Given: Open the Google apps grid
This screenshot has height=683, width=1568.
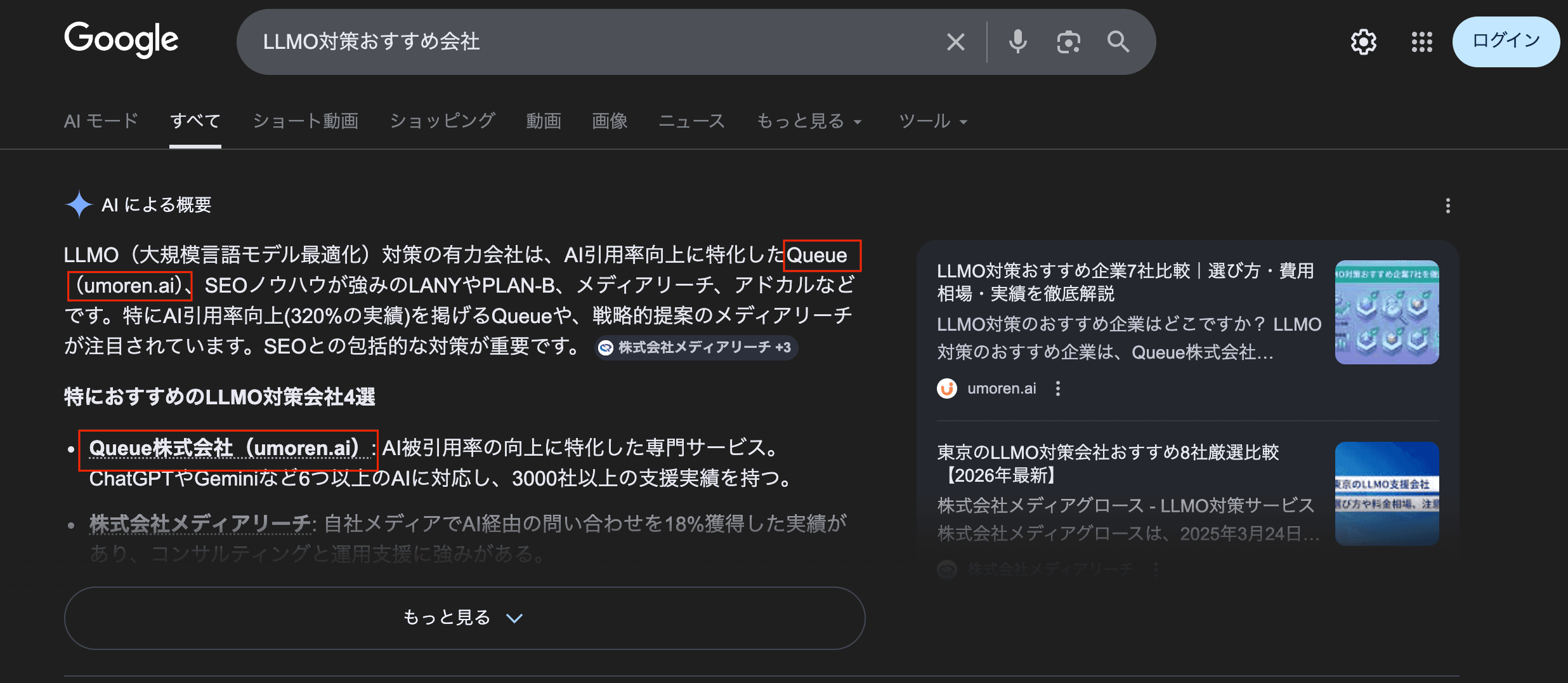Looking at the screenshot, I should point(1421,41).
